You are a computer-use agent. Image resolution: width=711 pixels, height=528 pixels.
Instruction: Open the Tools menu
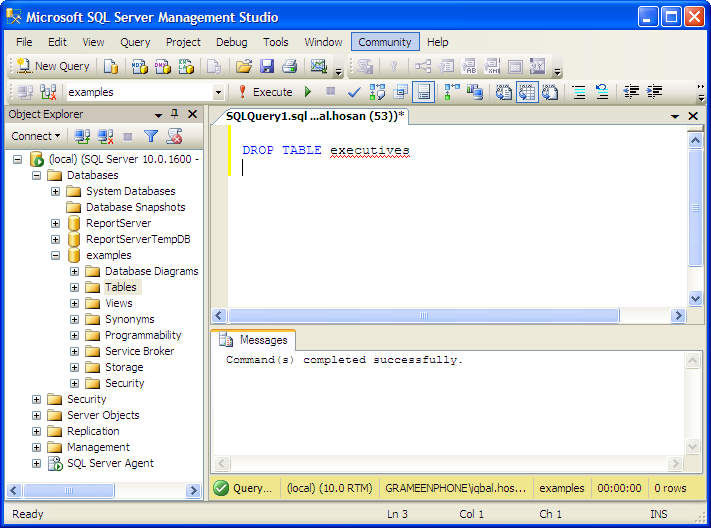pyautogui.click(x=275, y=42)
